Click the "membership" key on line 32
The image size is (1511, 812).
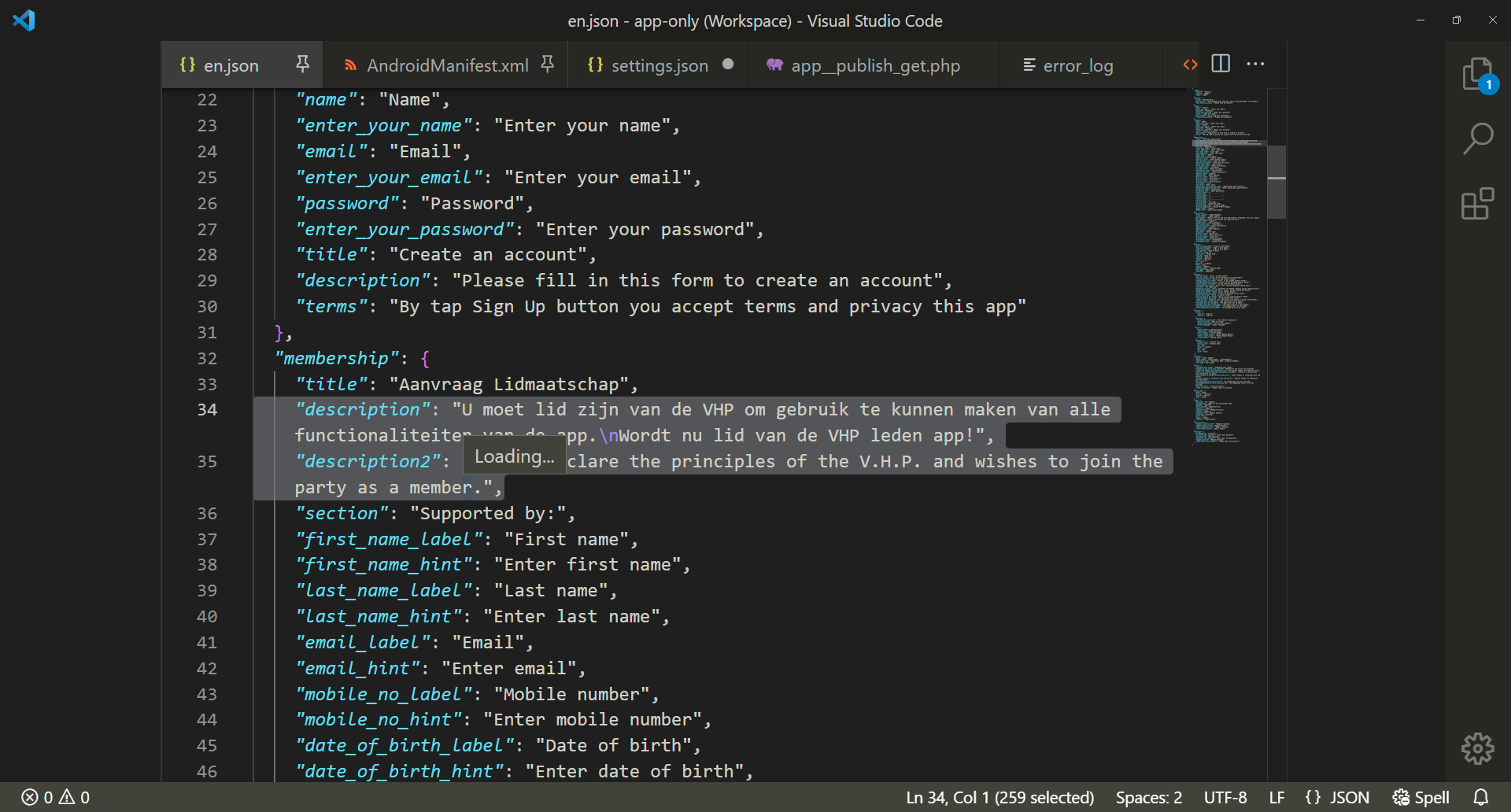[337, 359]
